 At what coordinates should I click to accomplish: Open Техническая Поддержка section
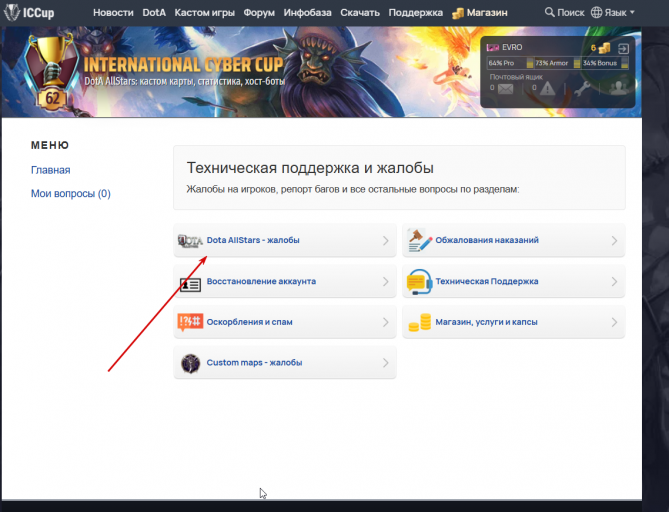pyautogui.click(x=514, y=281)
